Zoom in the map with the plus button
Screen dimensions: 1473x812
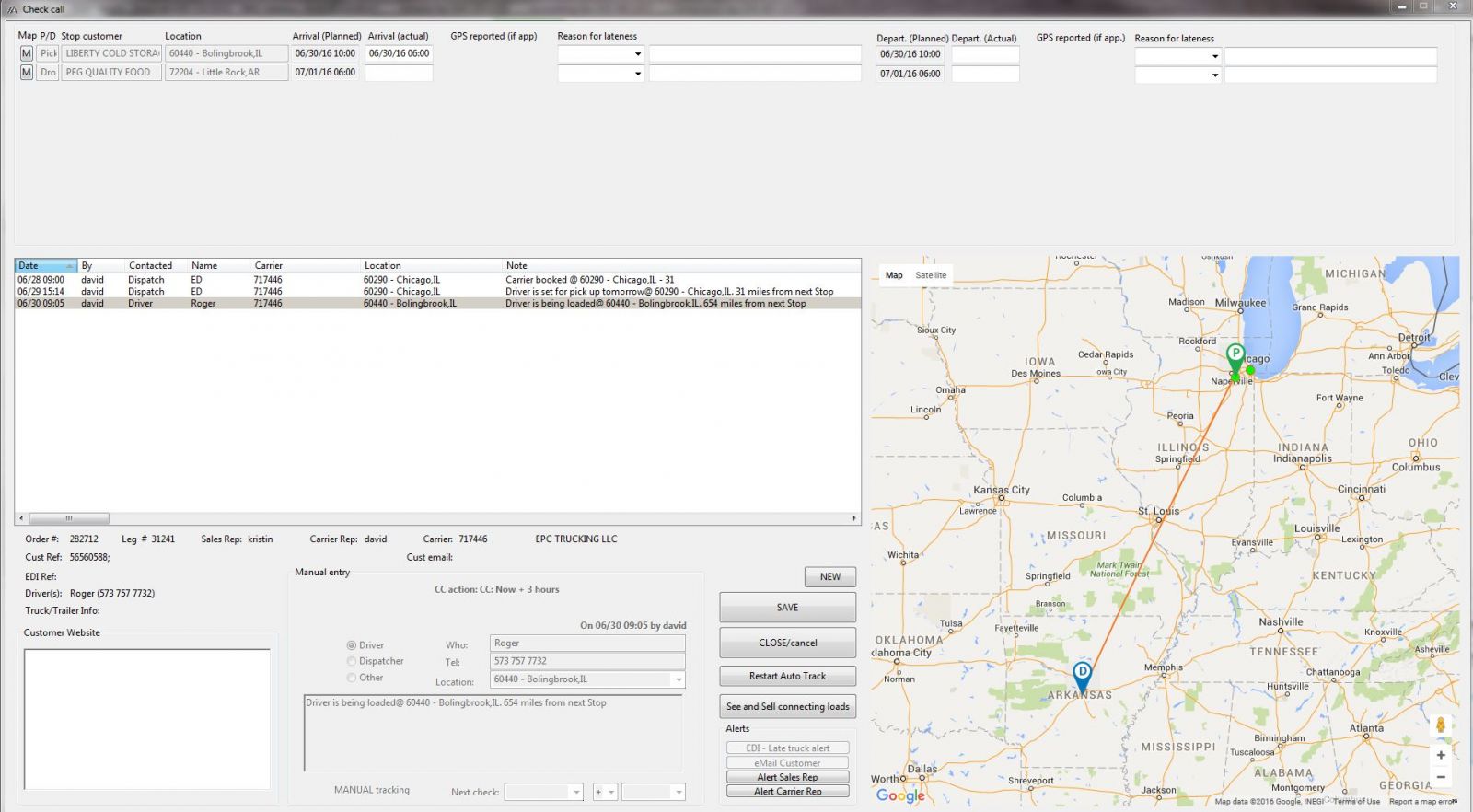pyautogui.click(x=1440, y=755)
